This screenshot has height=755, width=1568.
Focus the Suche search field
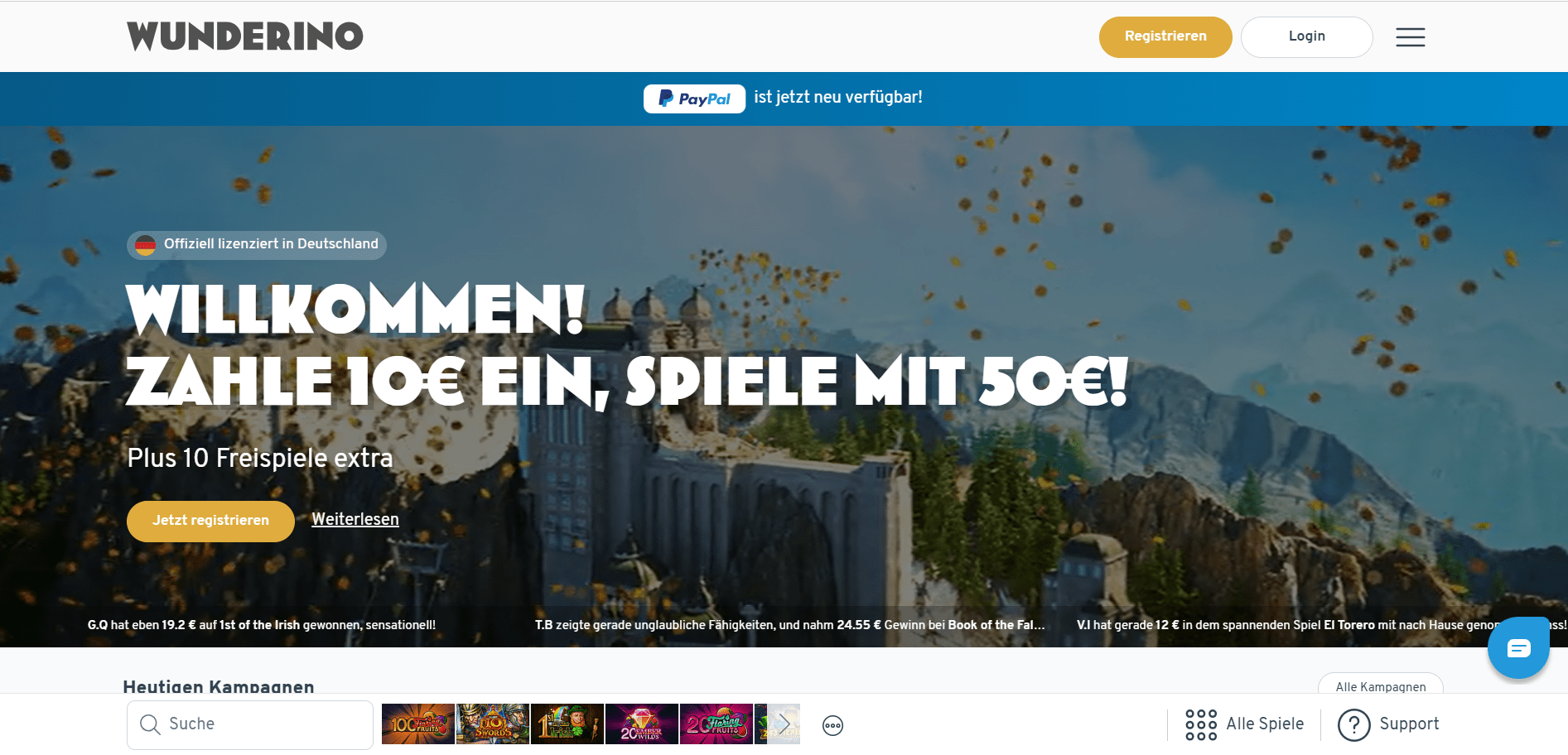click(249, 724)
